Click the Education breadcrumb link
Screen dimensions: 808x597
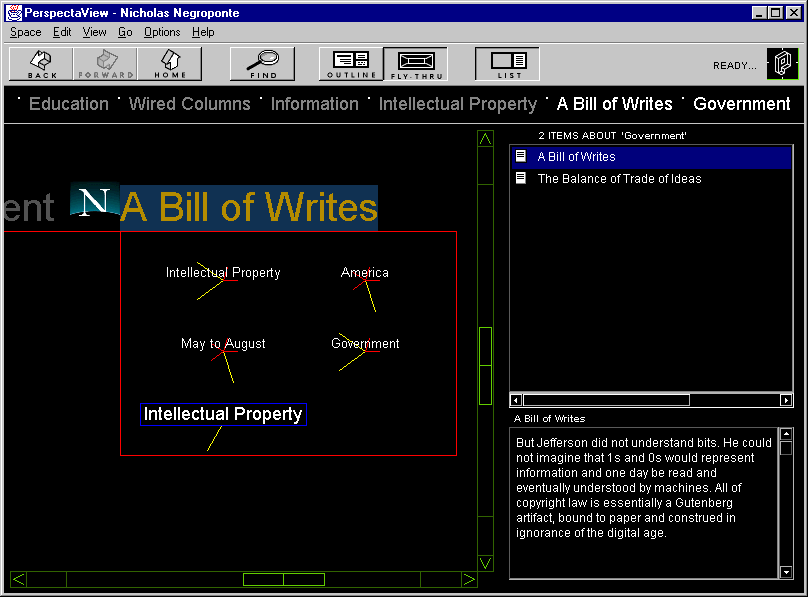click(68, 104)
